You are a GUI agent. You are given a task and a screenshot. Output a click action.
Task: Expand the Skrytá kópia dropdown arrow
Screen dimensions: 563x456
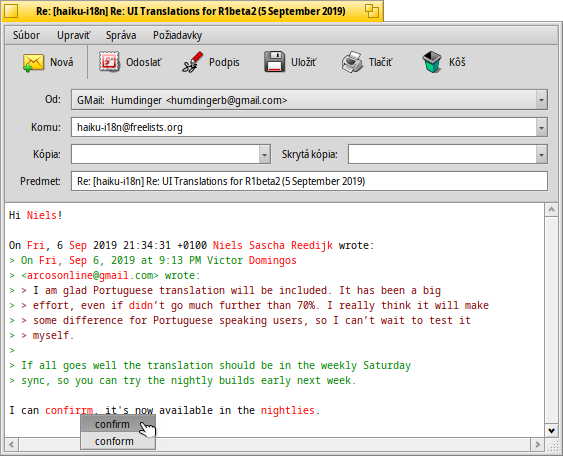(x=541, y=154)
